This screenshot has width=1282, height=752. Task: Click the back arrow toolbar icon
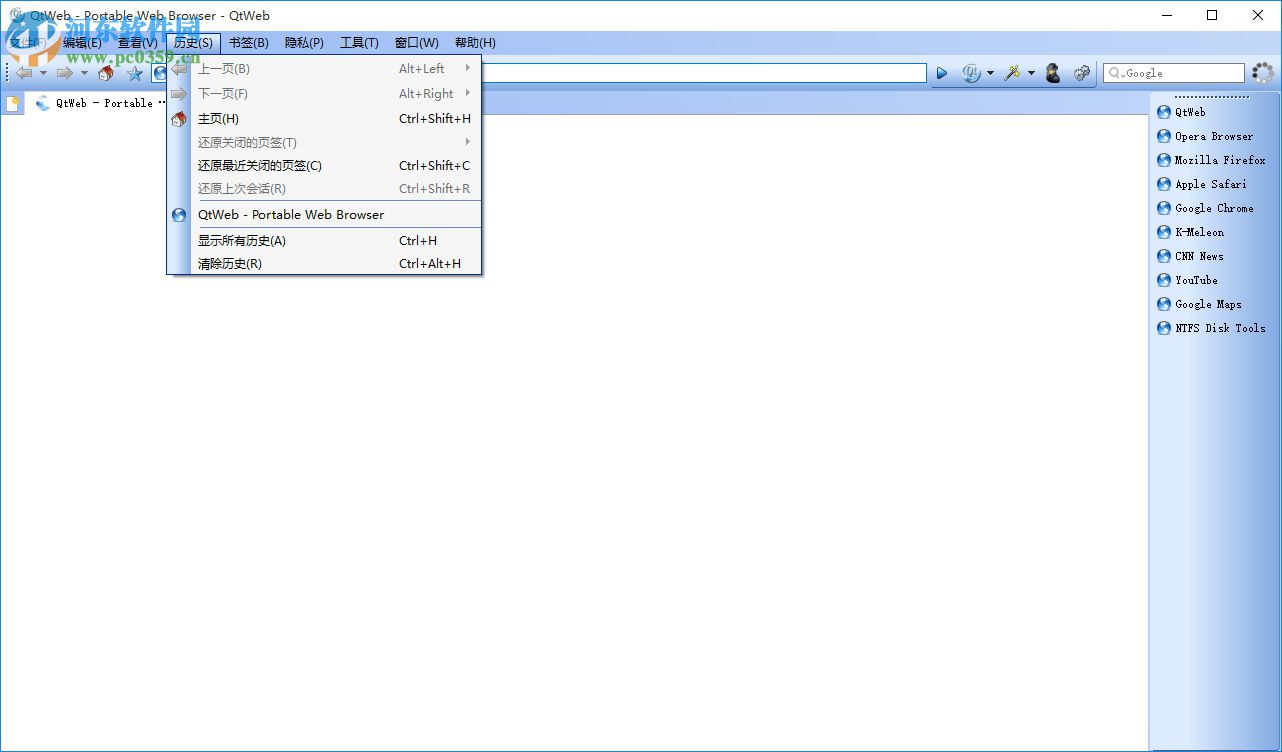pyautogui.click(x=25, y=73)
